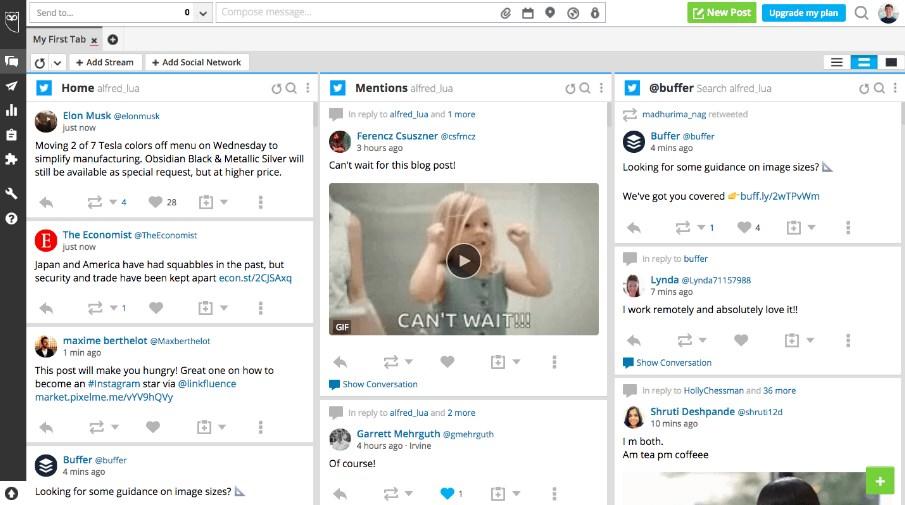Reply to Elon Musk's tweet
The height and width of the screenshot is (505, 905).
(x=46, y=202)
